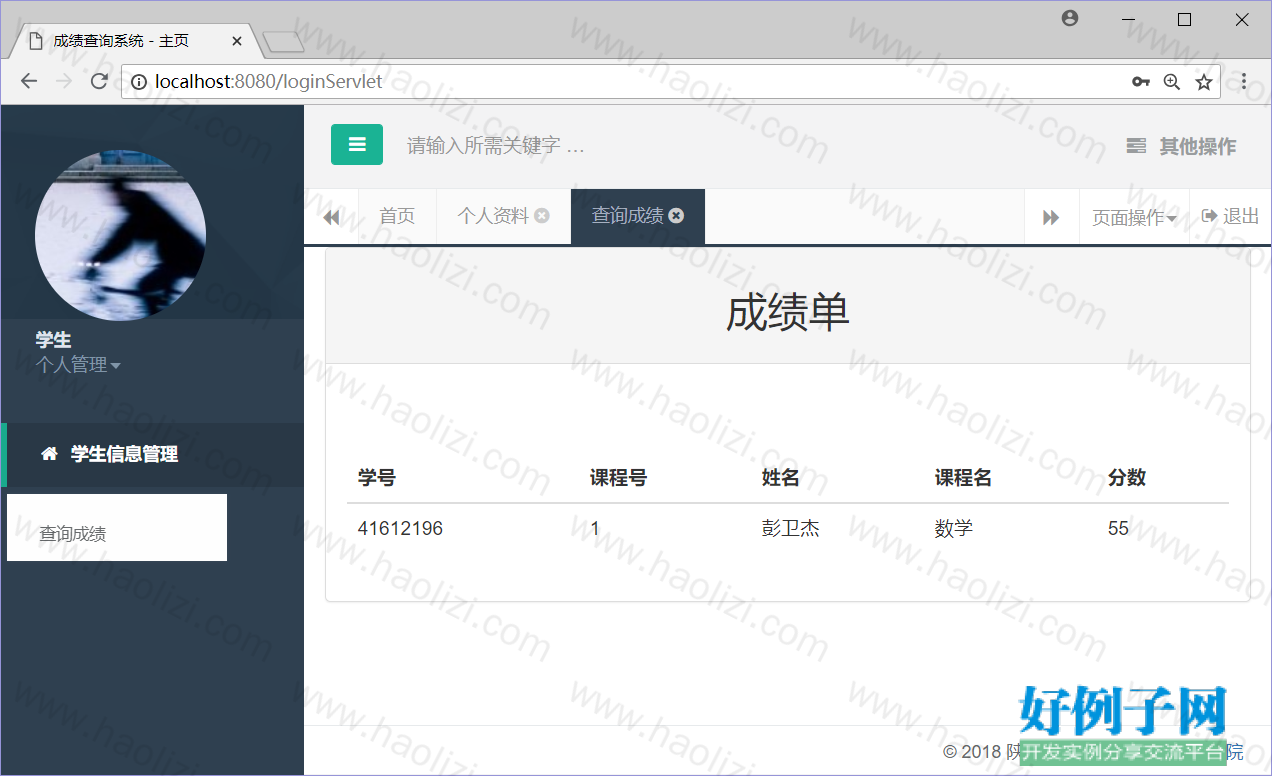The image size is (1272, 776).
Task: Close the browser tab 成绩查询系统 - 主页
Action: pos(237,41)
